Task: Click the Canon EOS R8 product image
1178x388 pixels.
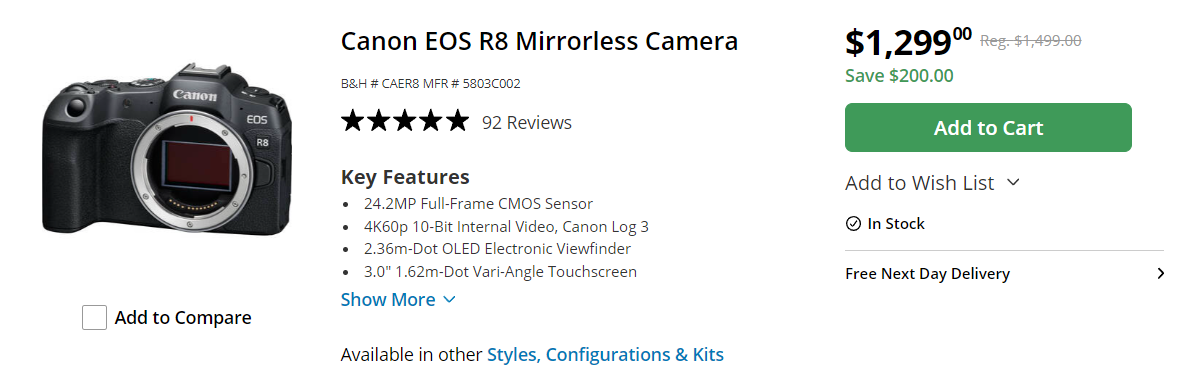Action: tap(167, 150)
